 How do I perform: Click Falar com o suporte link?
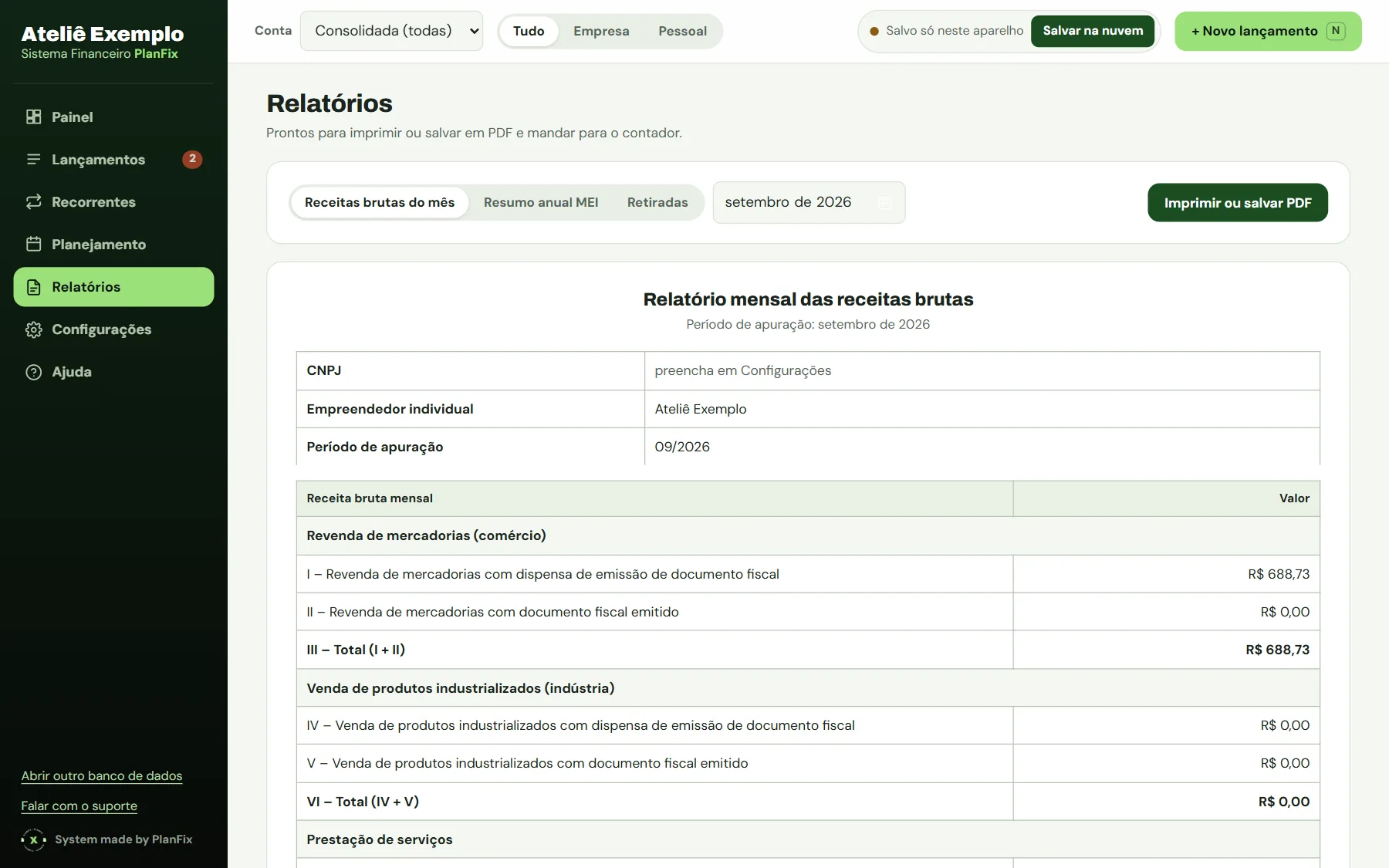click(x=79, y=806)
